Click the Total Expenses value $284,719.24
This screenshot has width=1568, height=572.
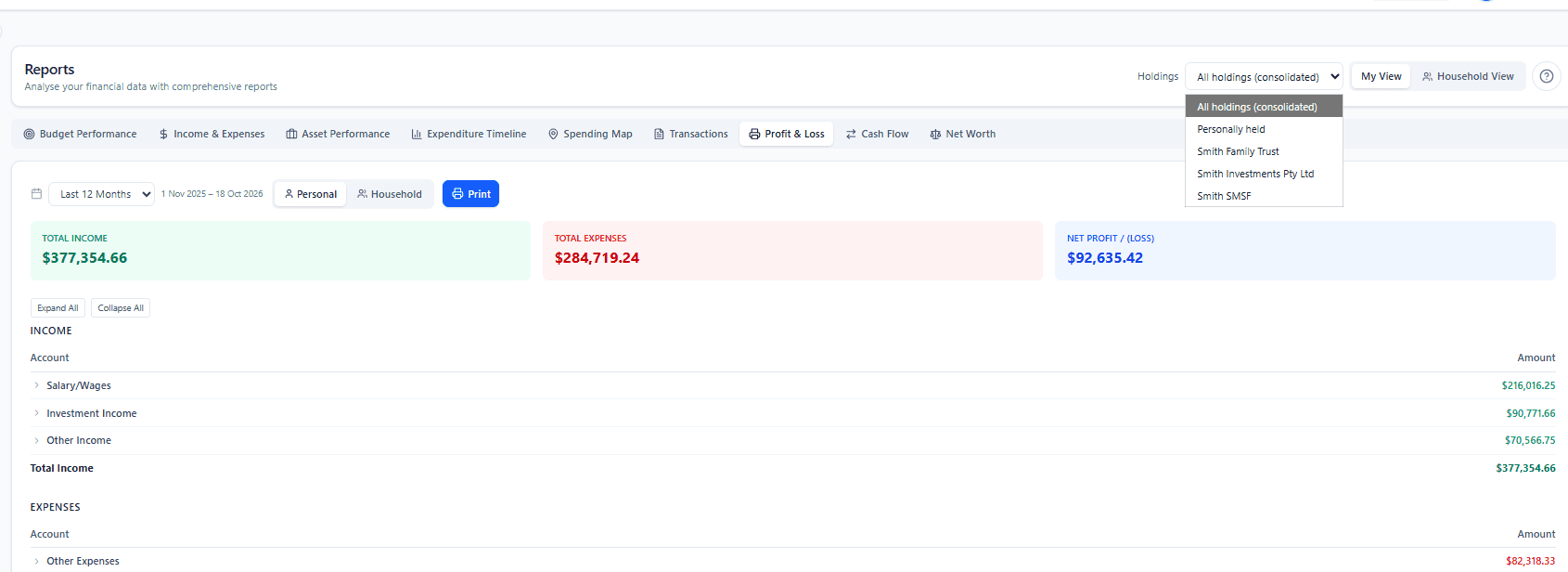(597, 258)
